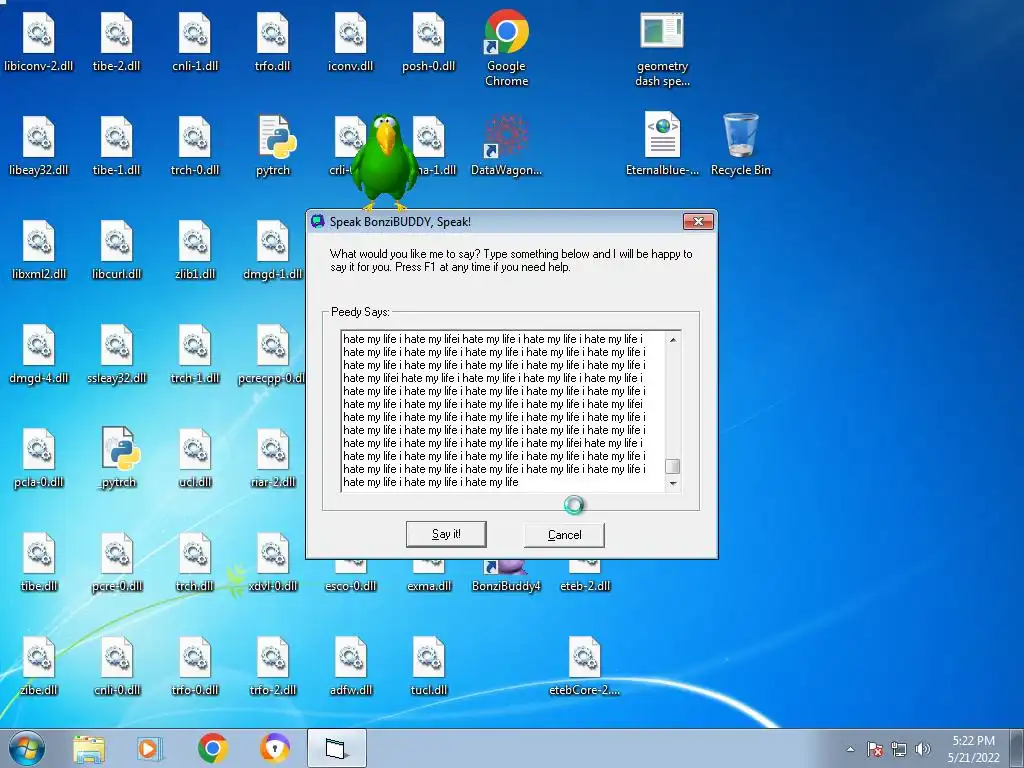
Task: Click the text box scrollbar down arrow
Action: (673, 483)
